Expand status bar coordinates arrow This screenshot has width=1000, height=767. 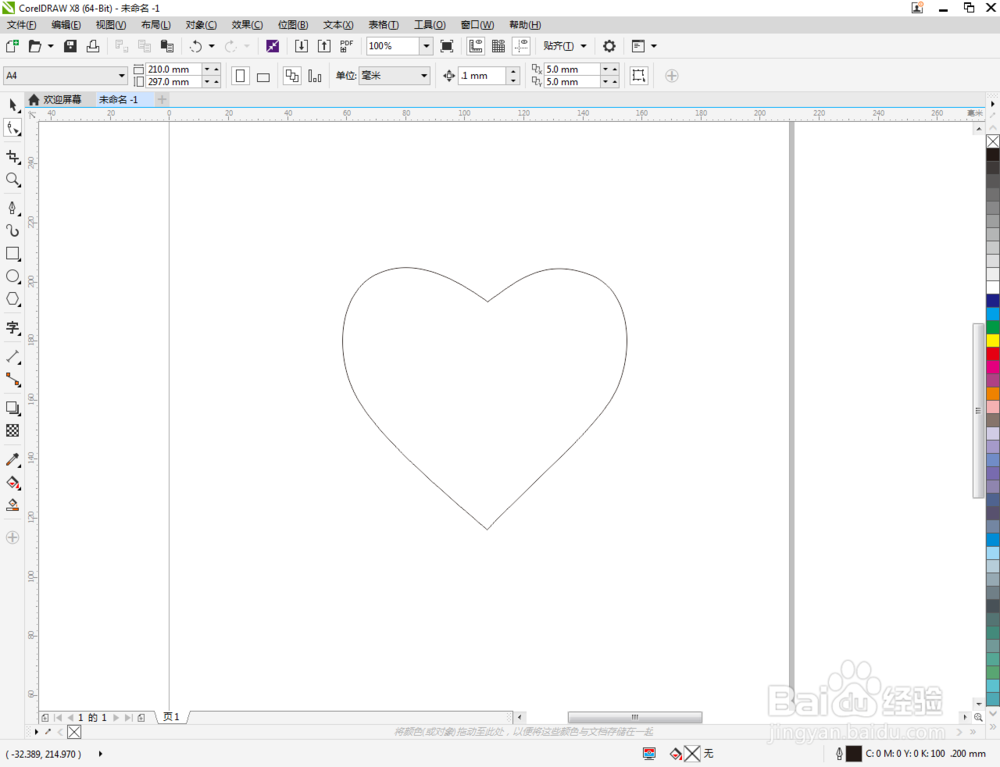[x=101, y=754]
